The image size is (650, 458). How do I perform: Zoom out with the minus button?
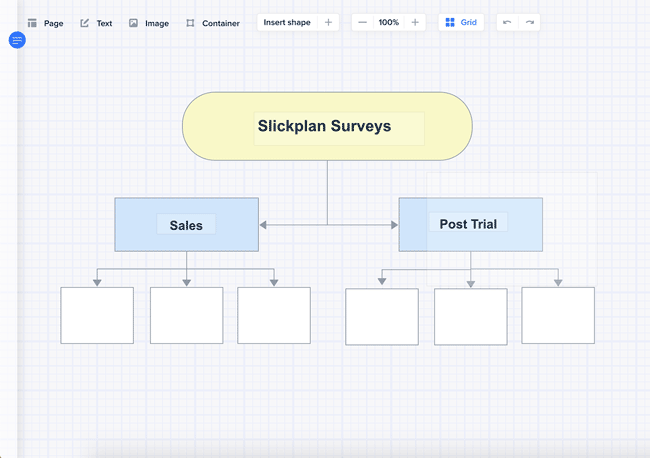(362, 22)
